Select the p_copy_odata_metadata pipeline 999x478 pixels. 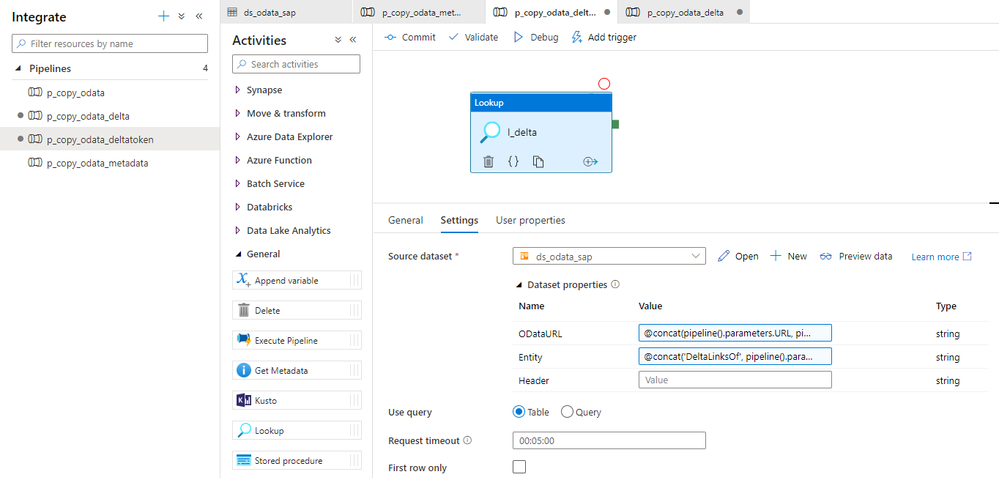click(x=97, y=163)
